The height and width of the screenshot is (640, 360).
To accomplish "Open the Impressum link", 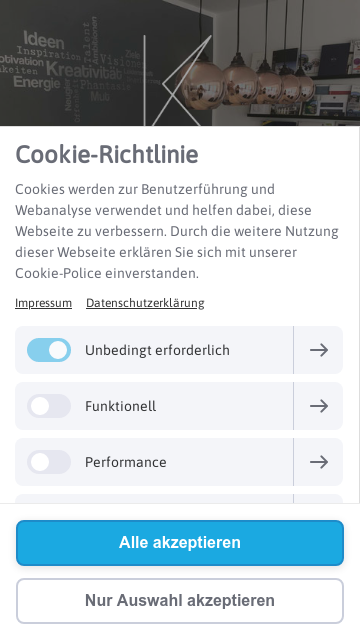I will (43, 303).
